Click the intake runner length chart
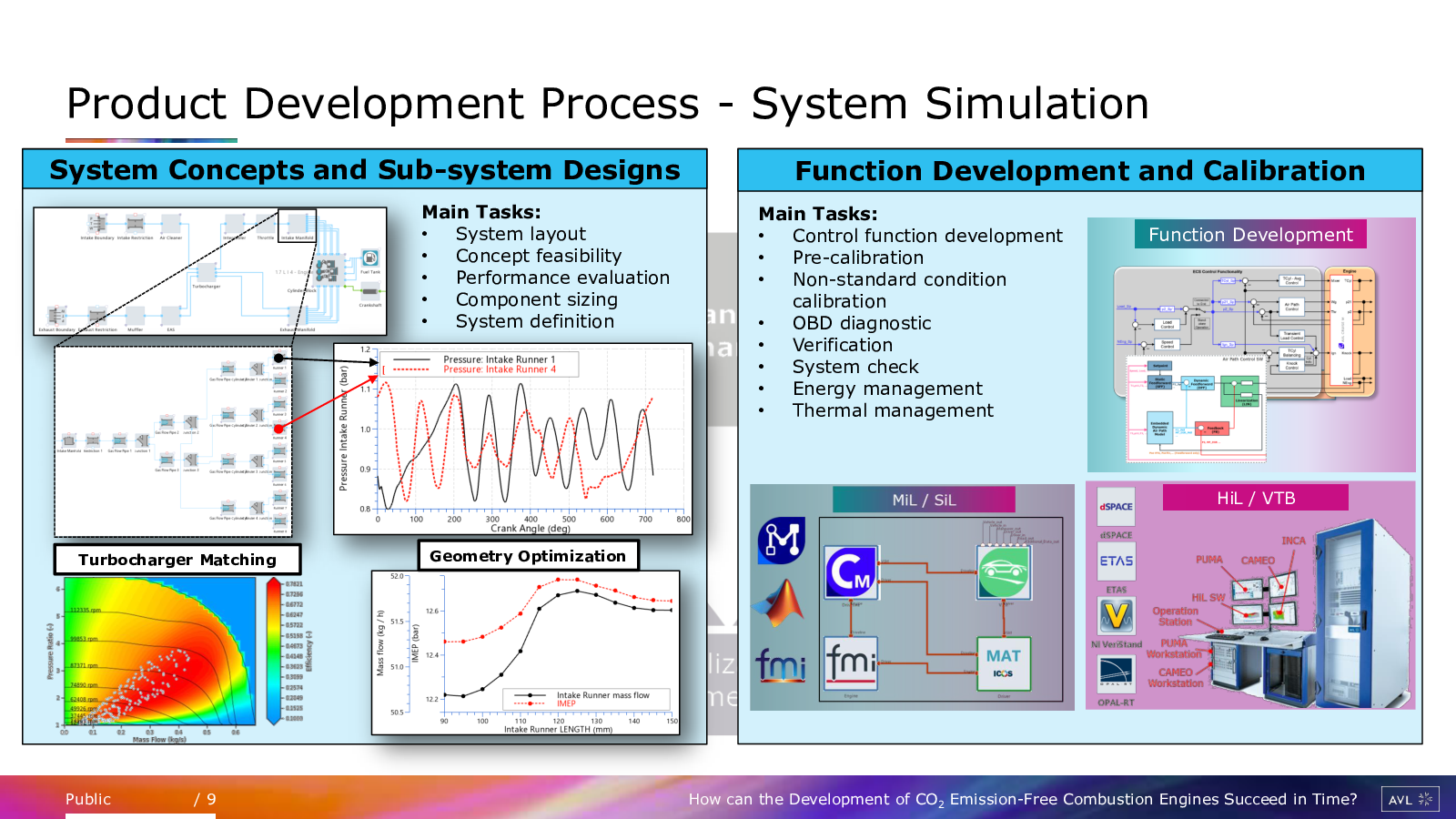 tap(526, 652)
